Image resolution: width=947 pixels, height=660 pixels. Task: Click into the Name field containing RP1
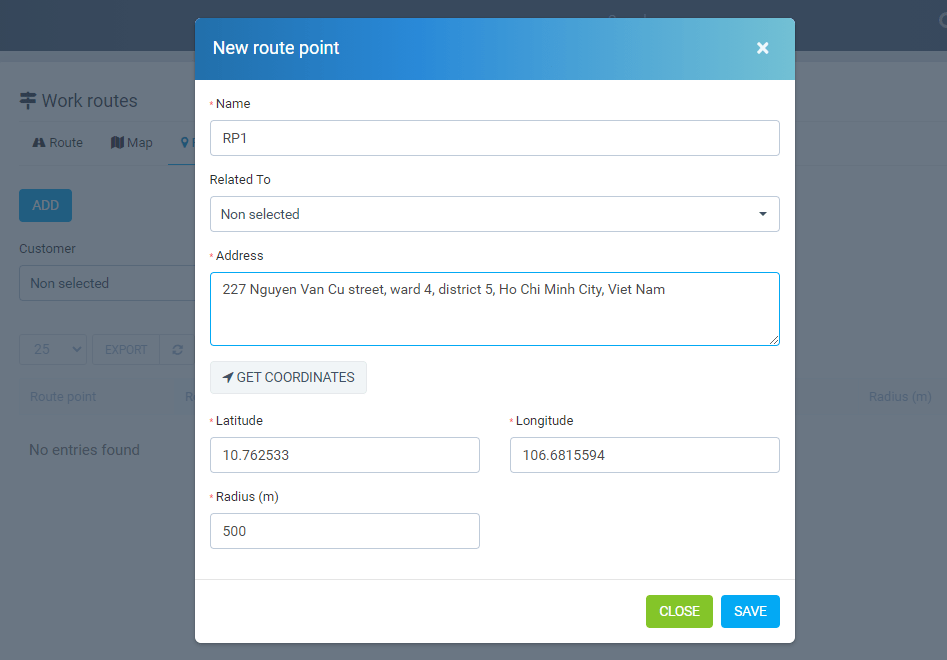[x=495, y=138]
